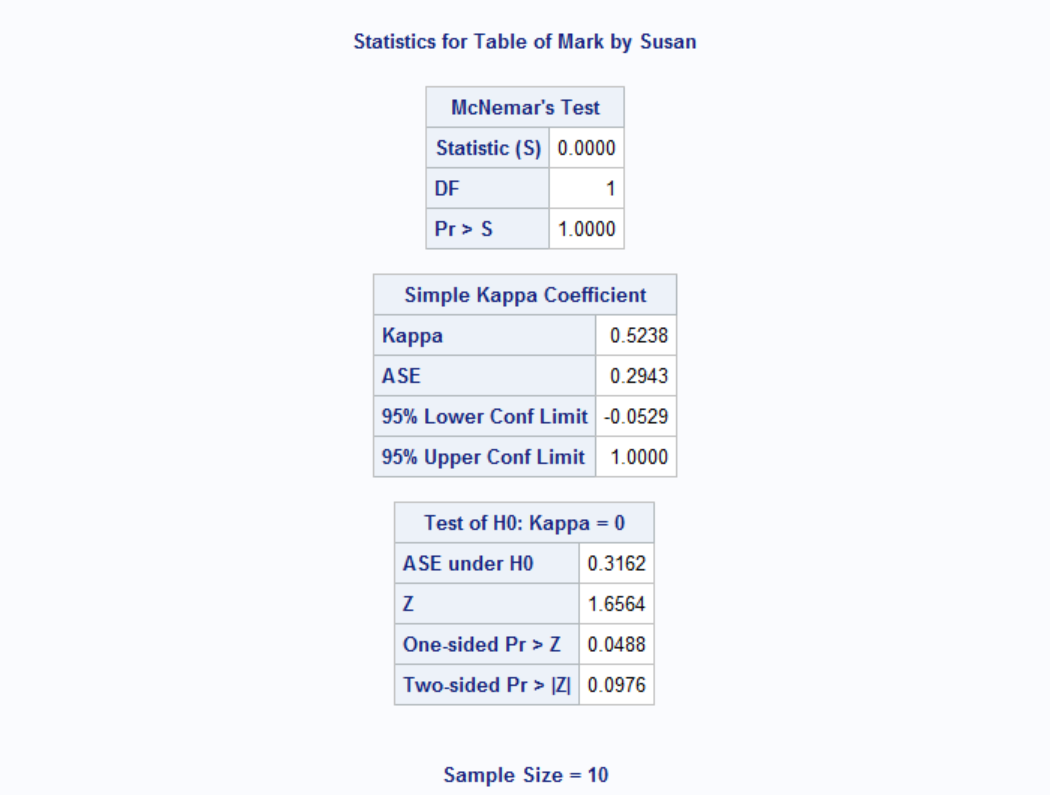
Task: Click the Statistic (S) row label
Action: (x=488, y=148)
